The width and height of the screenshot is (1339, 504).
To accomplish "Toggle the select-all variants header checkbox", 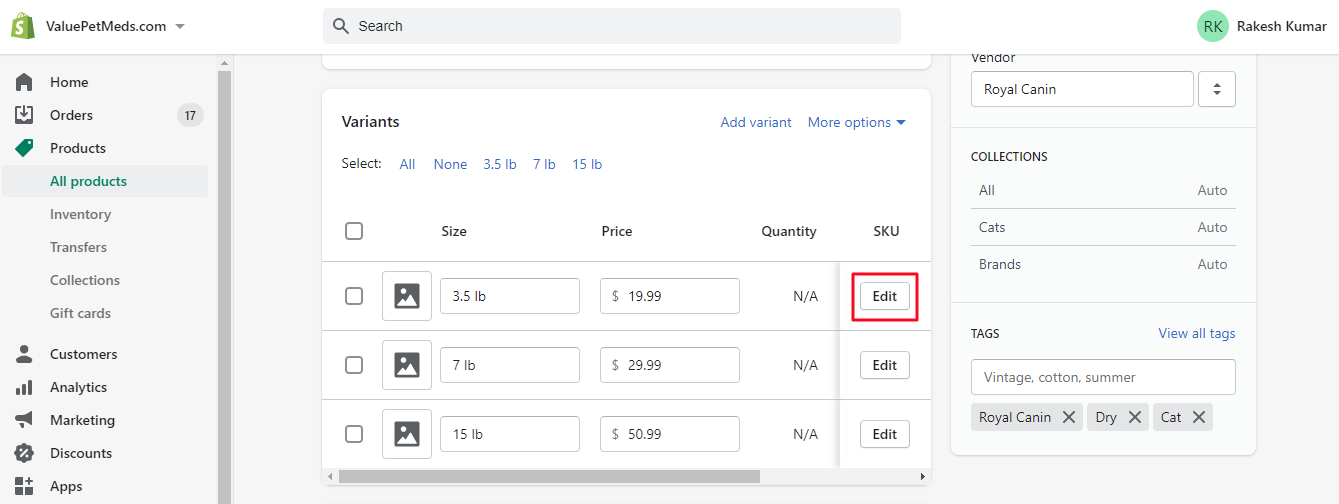I will pos(354,231).
